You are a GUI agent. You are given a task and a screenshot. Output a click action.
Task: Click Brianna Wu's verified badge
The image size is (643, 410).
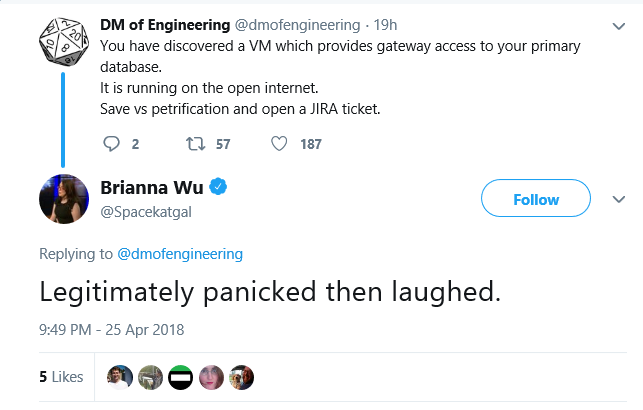point(218,187)
